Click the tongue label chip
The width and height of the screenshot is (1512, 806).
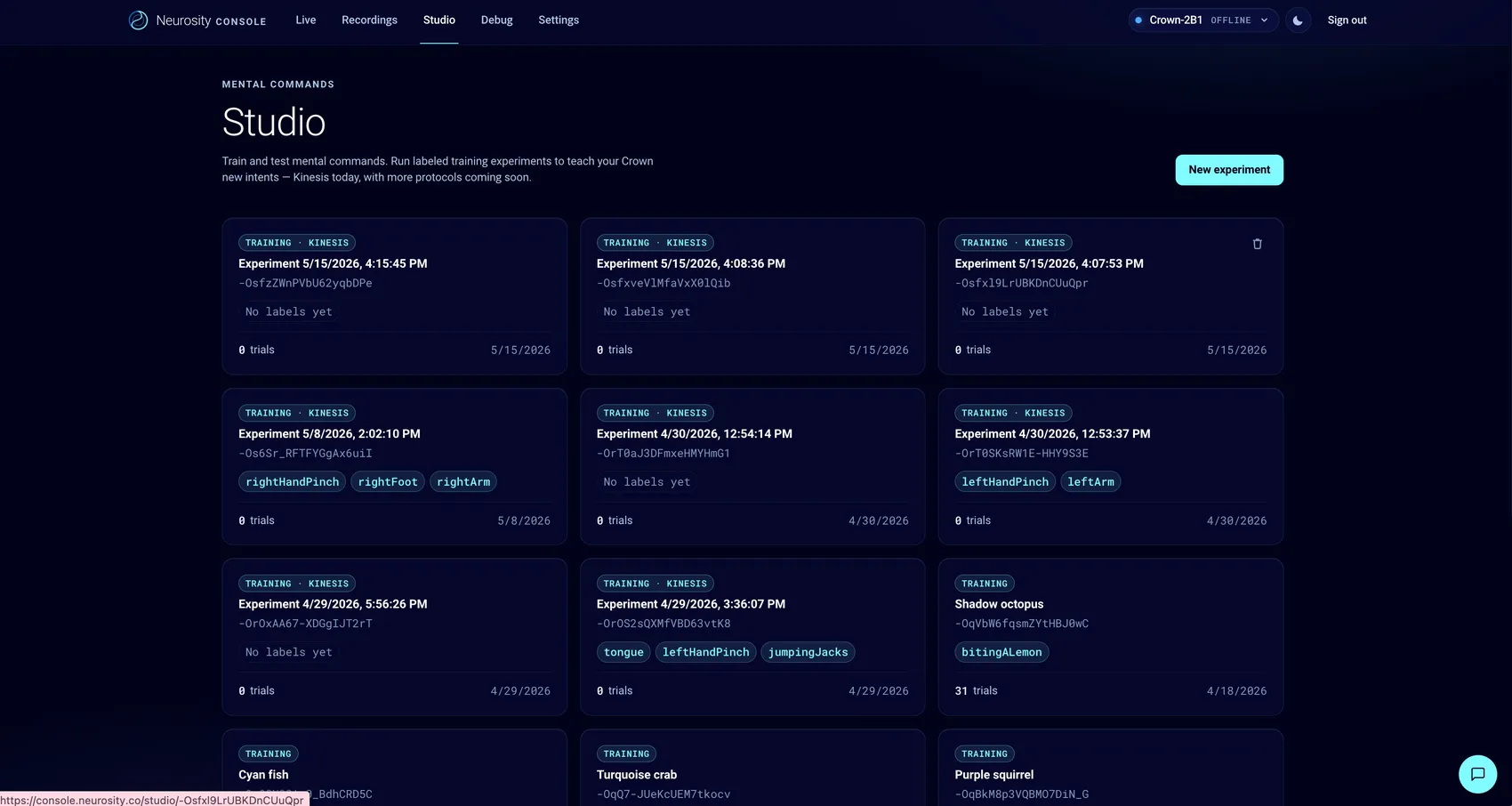(x=623, y=652)
